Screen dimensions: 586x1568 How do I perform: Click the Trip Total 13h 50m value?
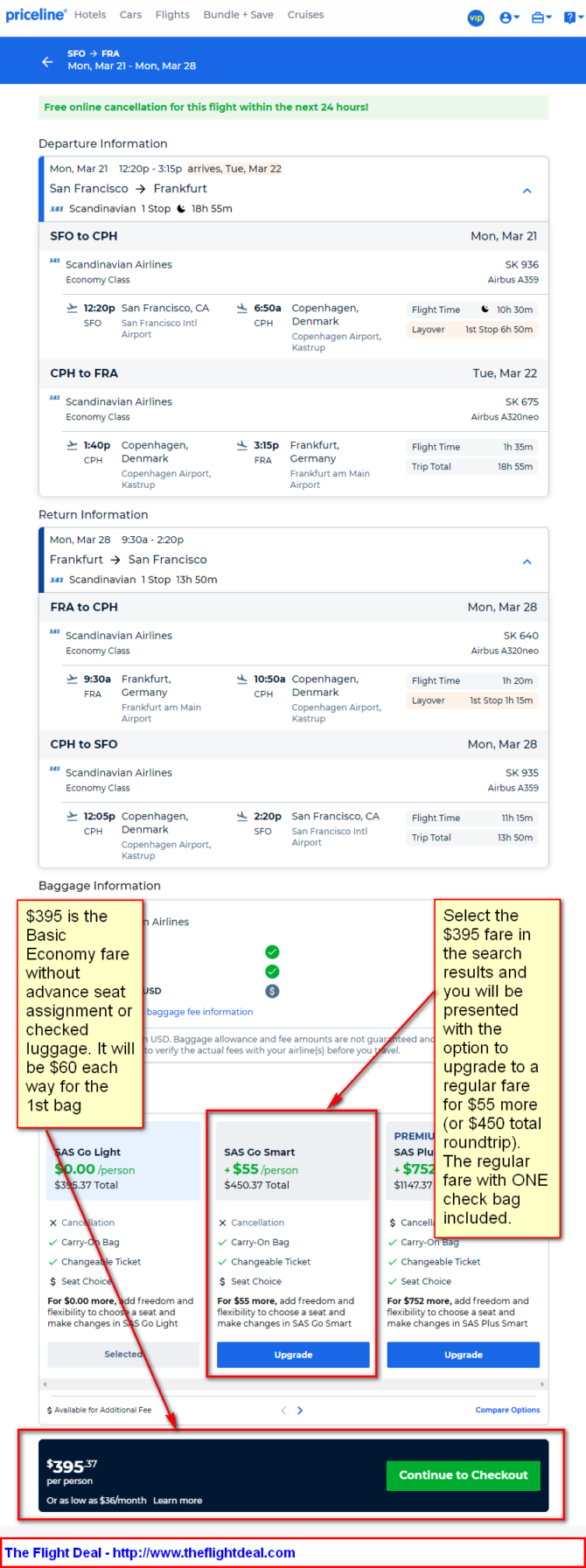point(515,837)
